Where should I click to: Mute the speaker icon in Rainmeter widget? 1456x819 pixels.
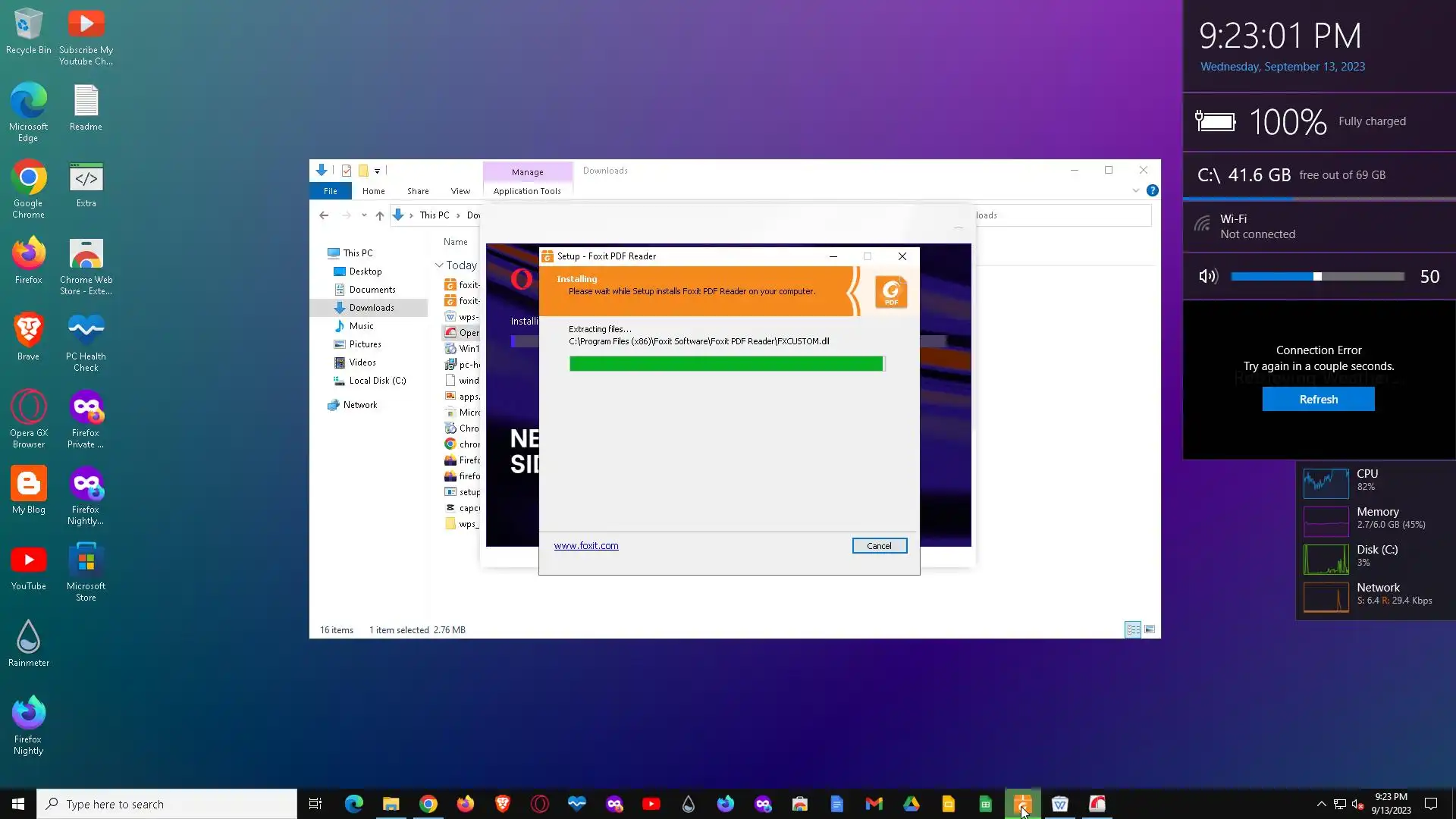[1208, 277]
